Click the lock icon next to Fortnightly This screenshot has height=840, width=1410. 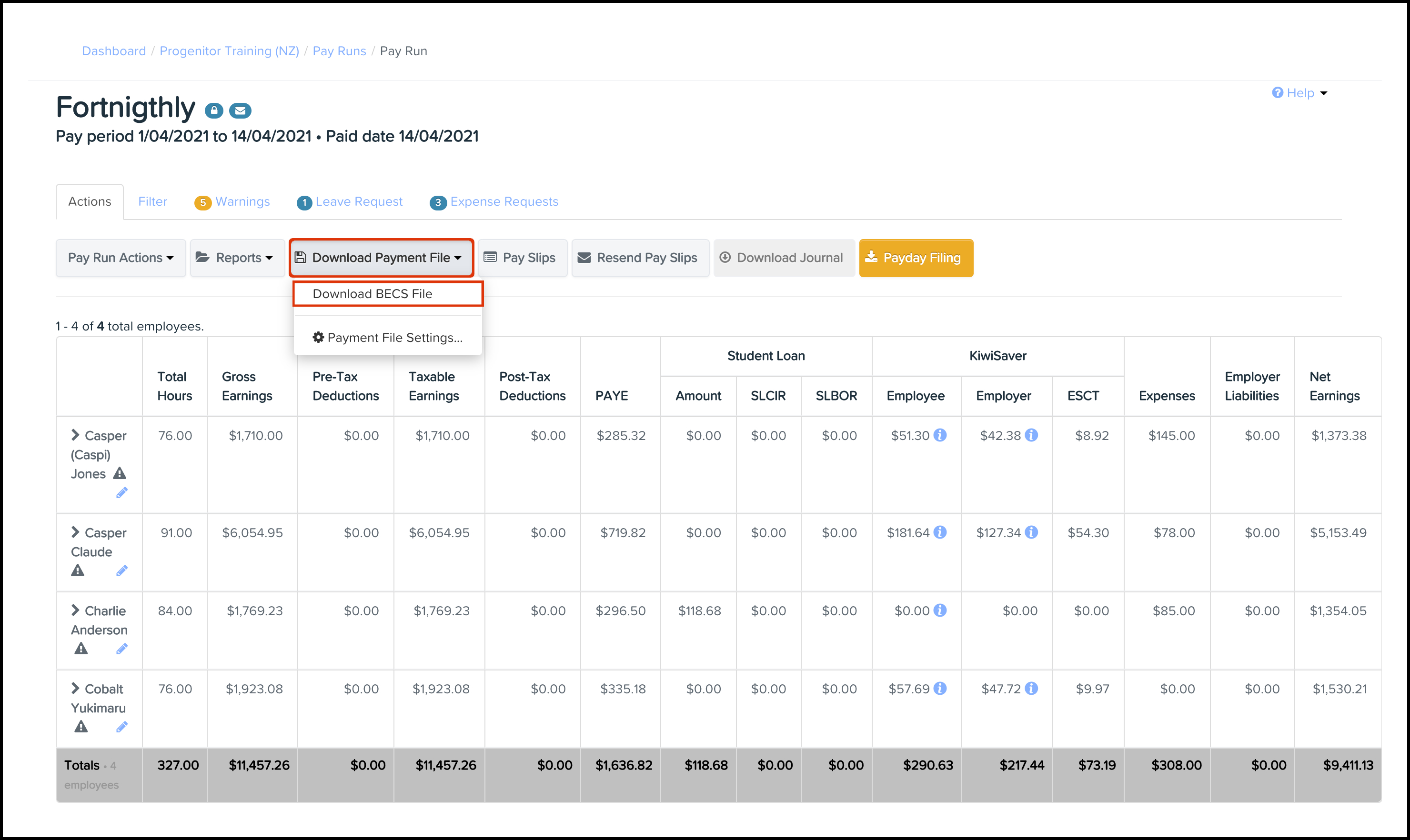pos(213,110)
